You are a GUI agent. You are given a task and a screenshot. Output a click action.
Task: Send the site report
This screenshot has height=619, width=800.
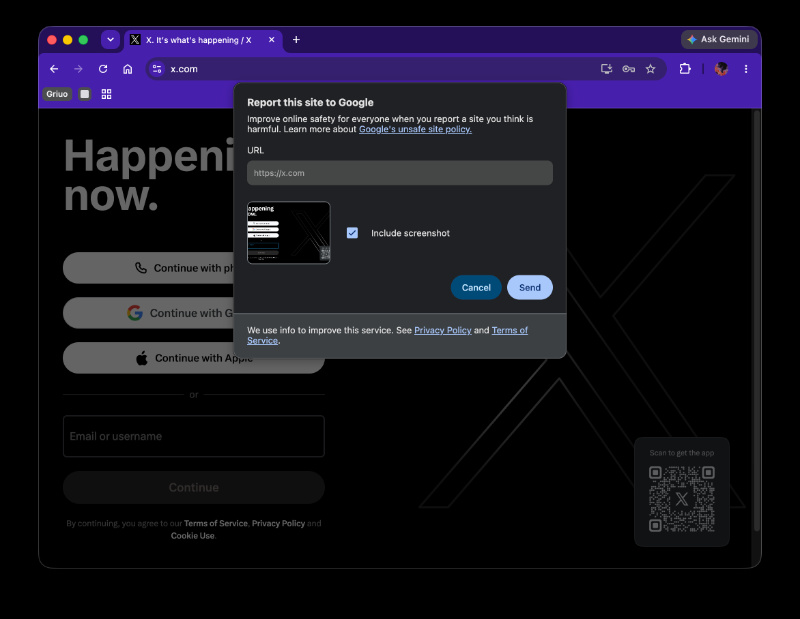[x=530, y=287]
